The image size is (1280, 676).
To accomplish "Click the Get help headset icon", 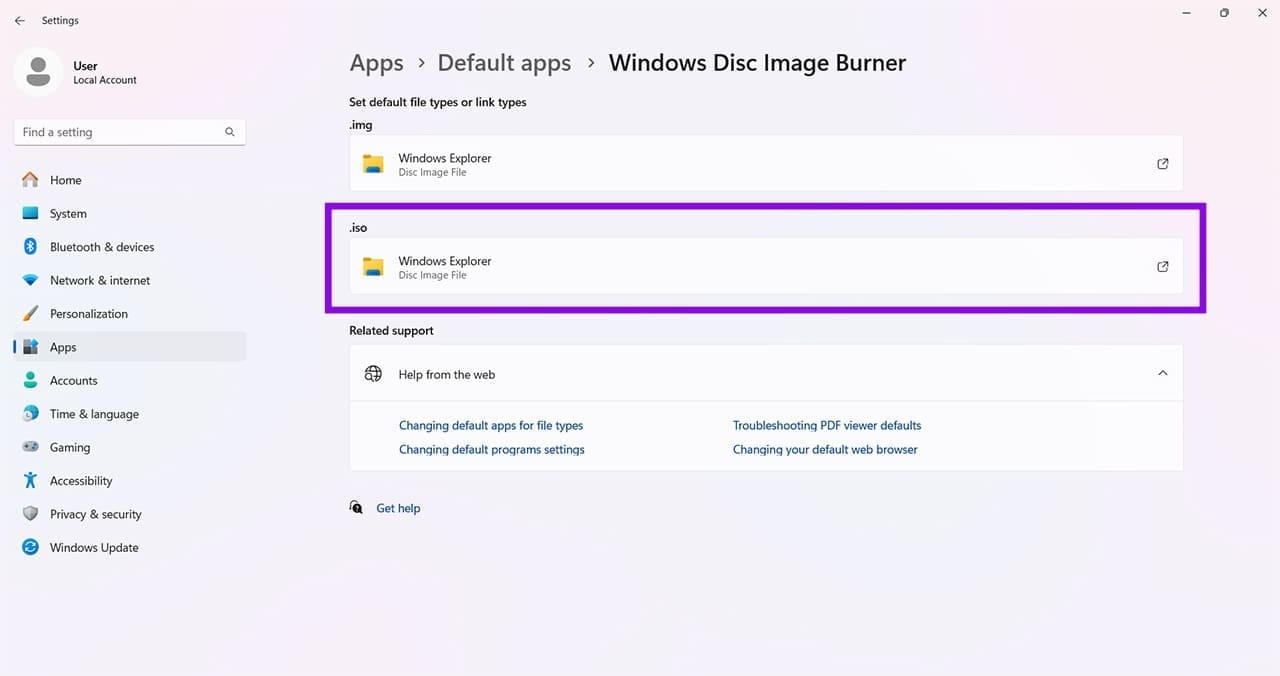I will [x=356, y=508].
